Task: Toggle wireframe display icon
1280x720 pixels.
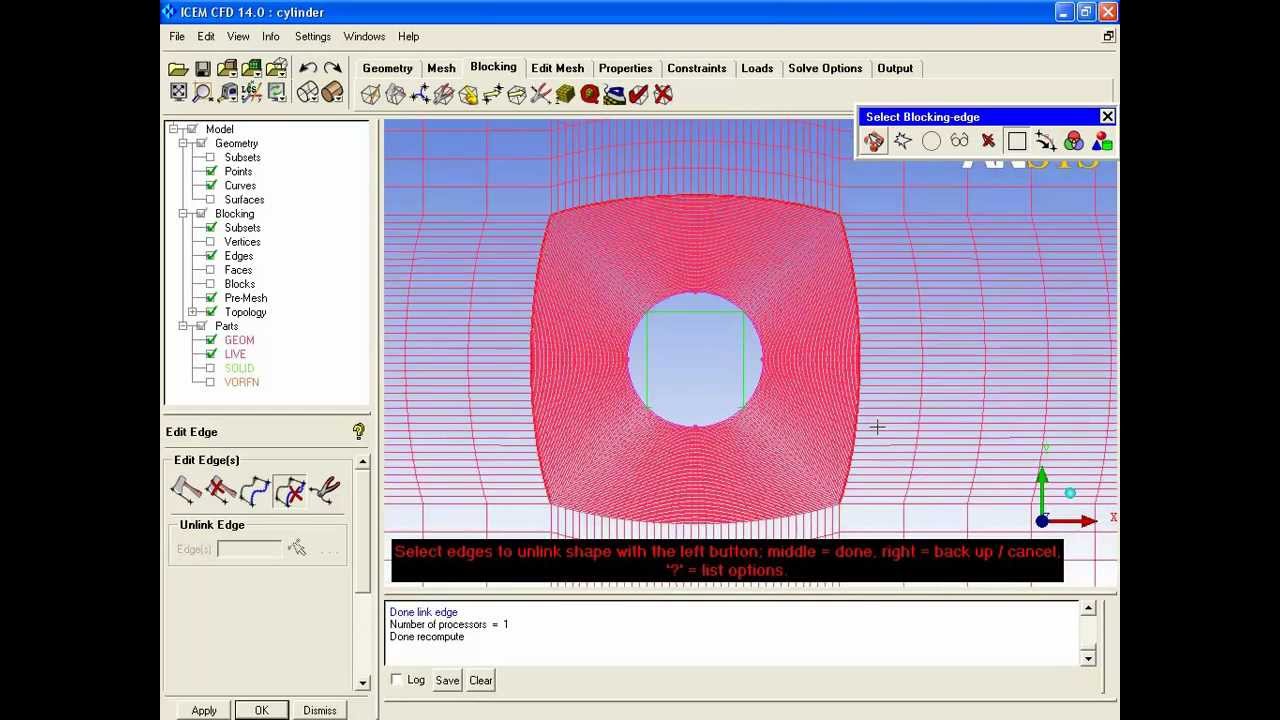Action: 308,93
